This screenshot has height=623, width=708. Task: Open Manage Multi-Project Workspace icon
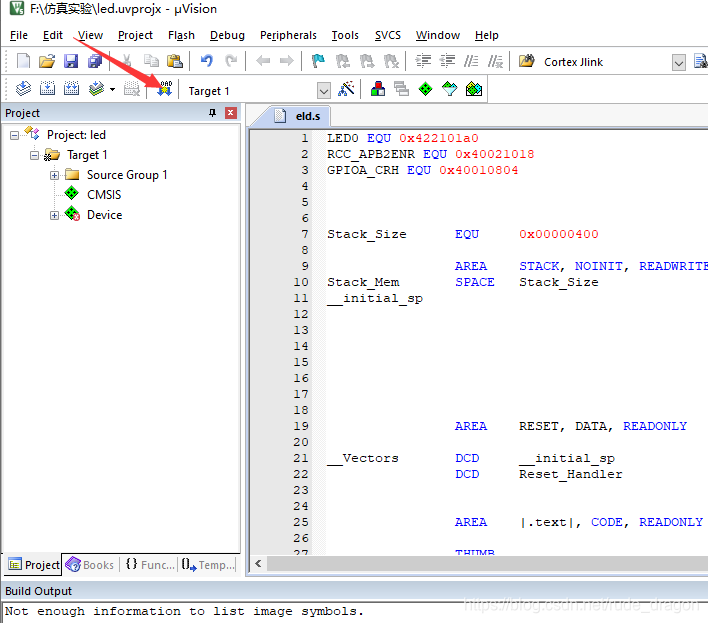[401, 89]
